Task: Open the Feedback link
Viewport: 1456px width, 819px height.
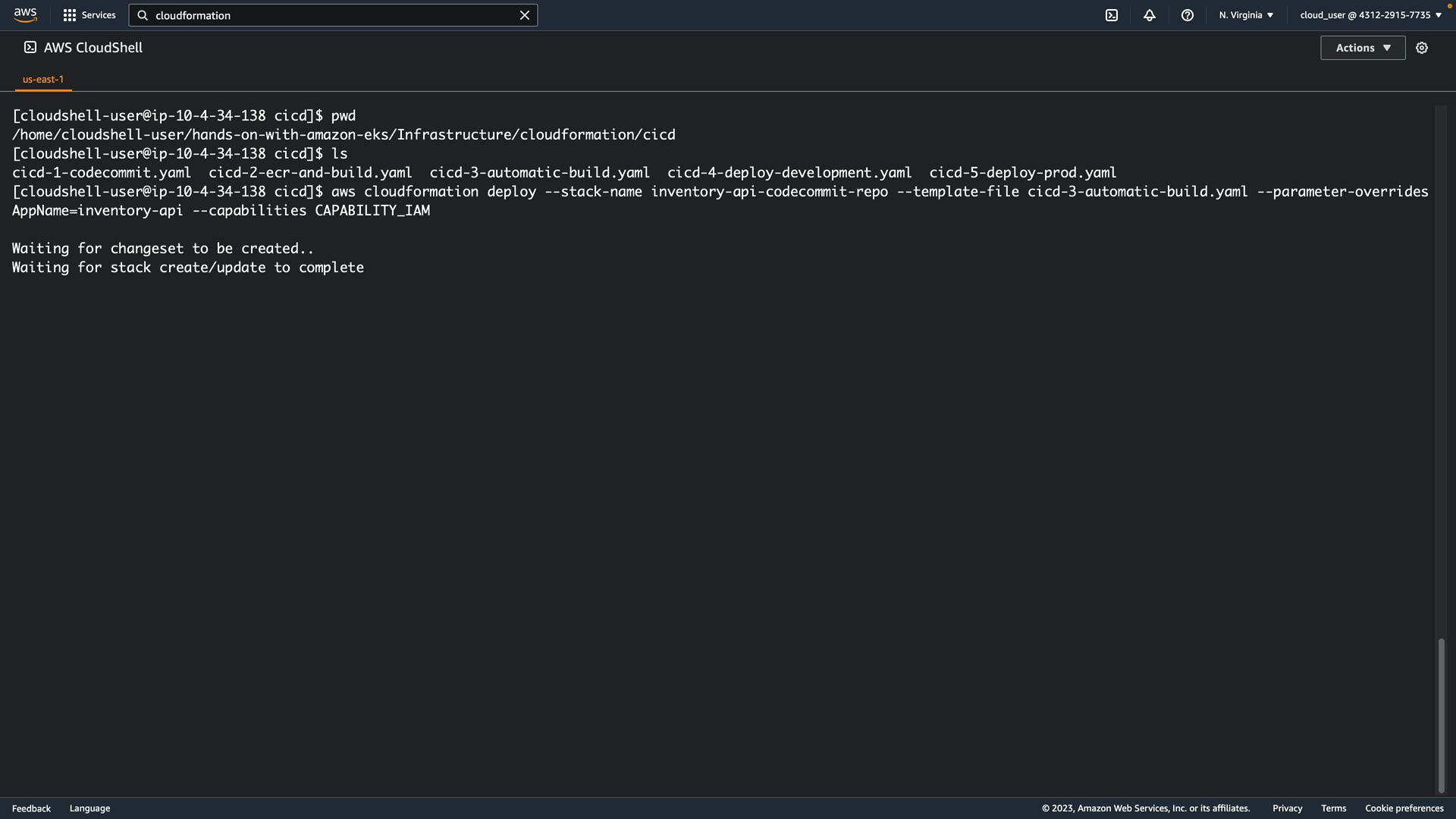Action: (31, 808)
